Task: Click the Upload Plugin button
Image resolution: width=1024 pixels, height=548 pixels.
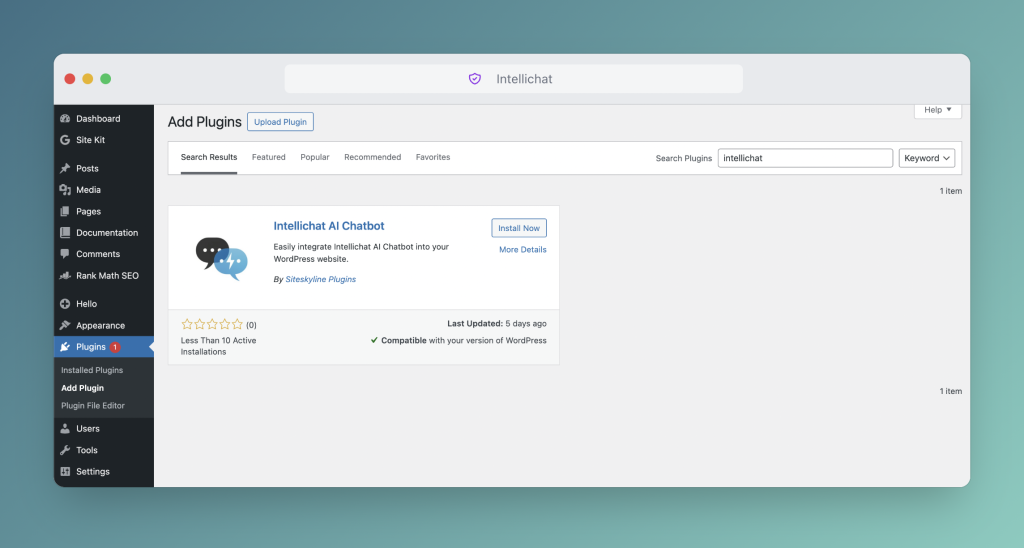Action: click(x=280, y=121)
